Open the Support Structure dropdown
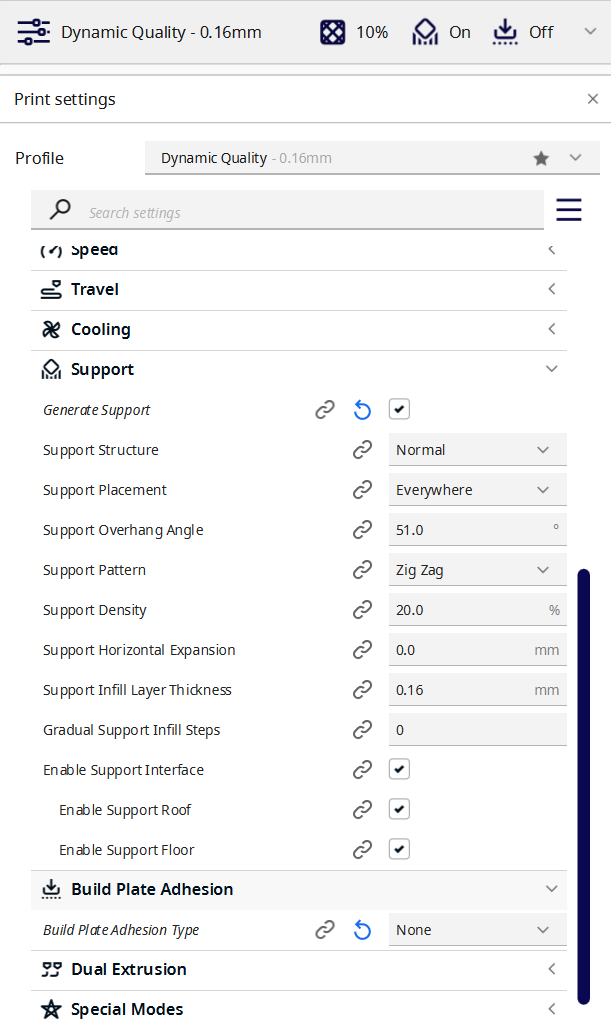The image size is (611, 1028). click(477, 450)
